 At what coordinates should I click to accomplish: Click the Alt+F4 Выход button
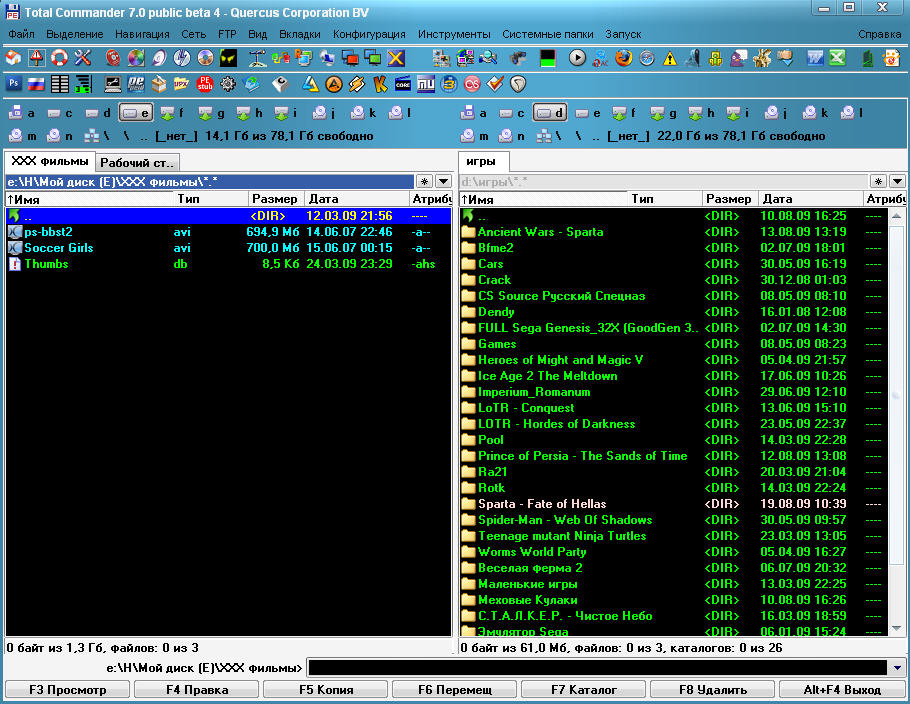pos(842,689)
